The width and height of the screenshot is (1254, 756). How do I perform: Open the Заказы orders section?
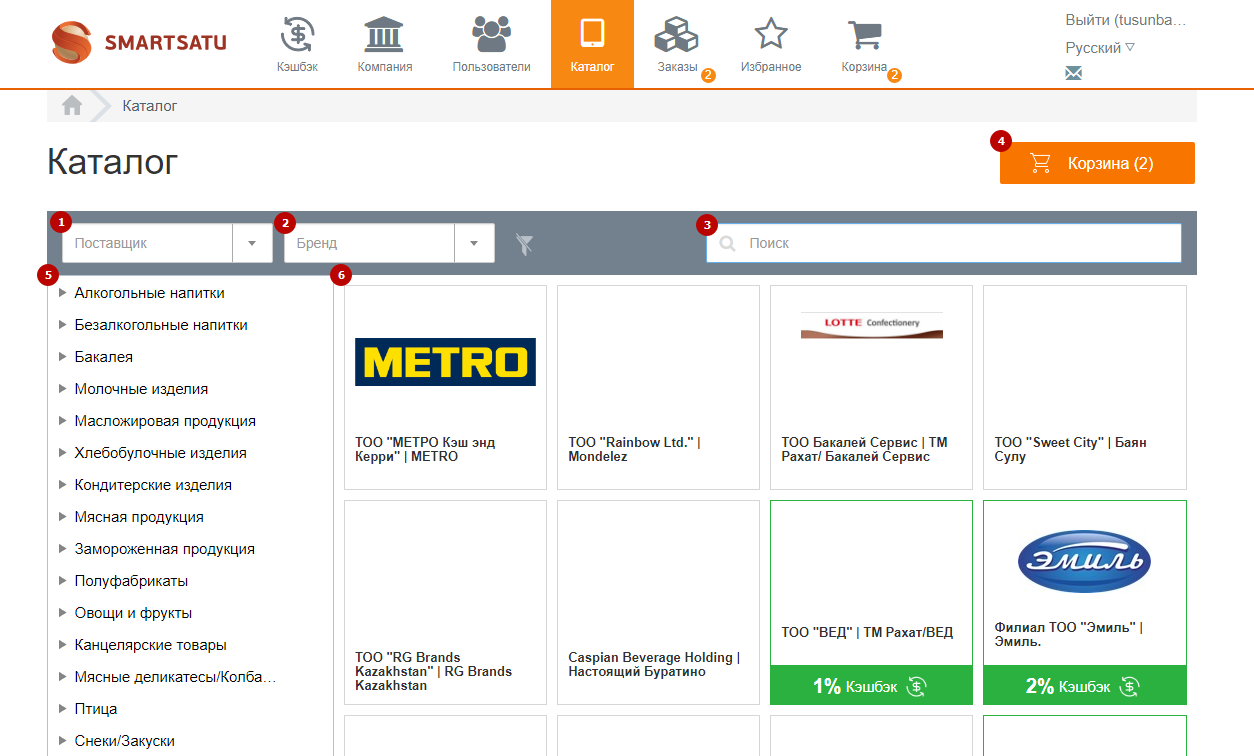point(677,44)
